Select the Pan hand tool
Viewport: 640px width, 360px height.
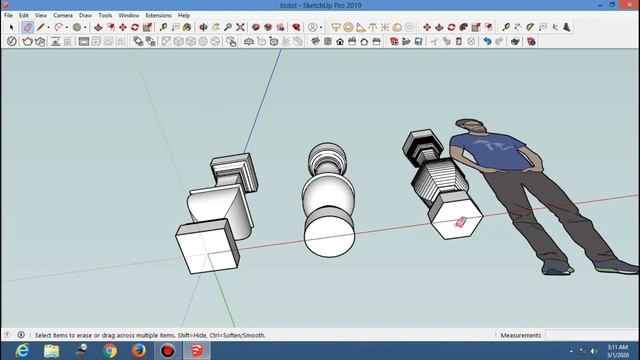click(216, 27)
